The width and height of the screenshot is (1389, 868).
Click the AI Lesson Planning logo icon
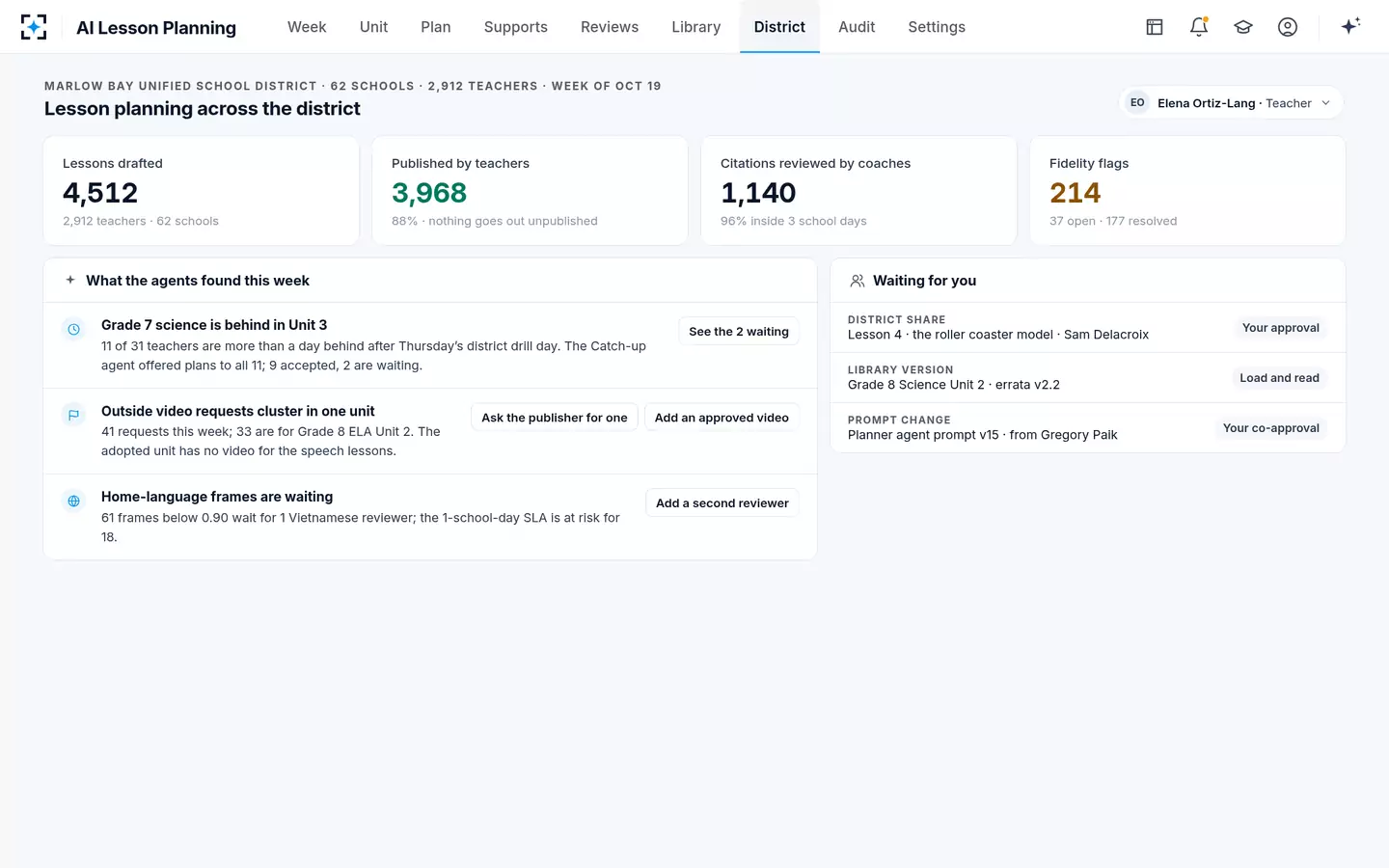coord(34,27)
